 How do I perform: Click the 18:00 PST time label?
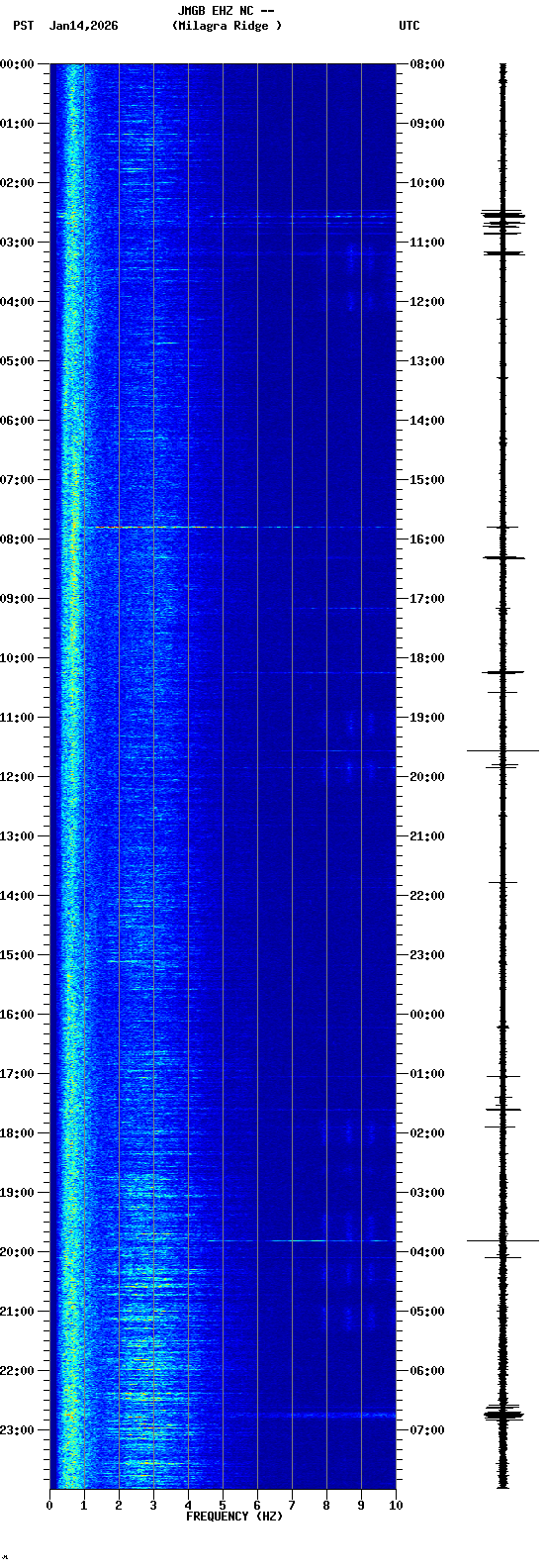coord(18,1133)
